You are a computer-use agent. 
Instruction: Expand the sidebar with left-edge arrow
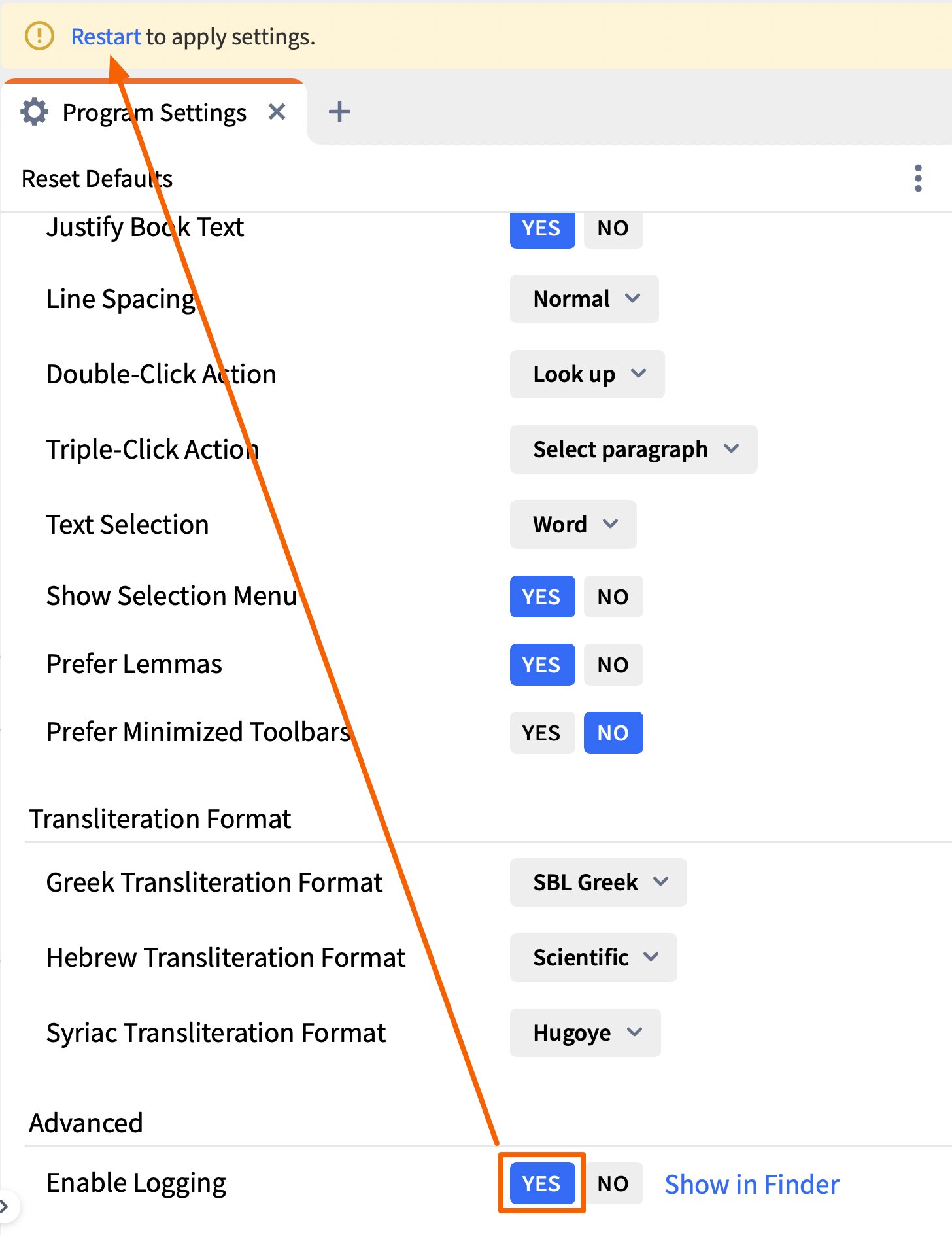click(x=5, y=1206)
